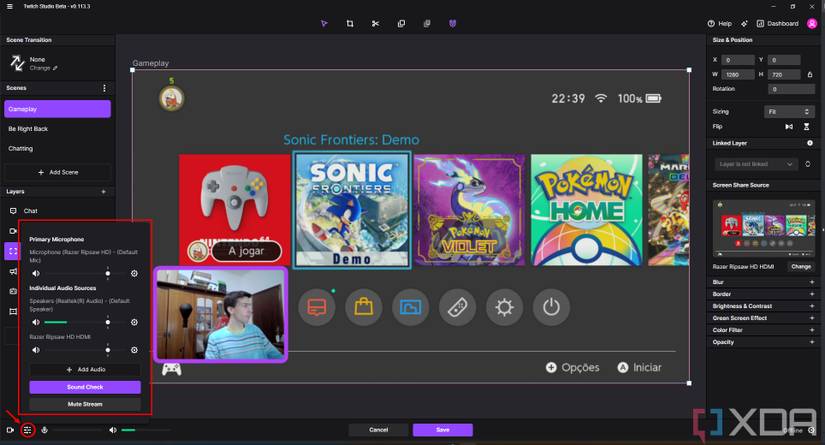Open scene options three-dot menu
Image resolution: width=825 pixels, height=445 pixels.
(104, 88)
